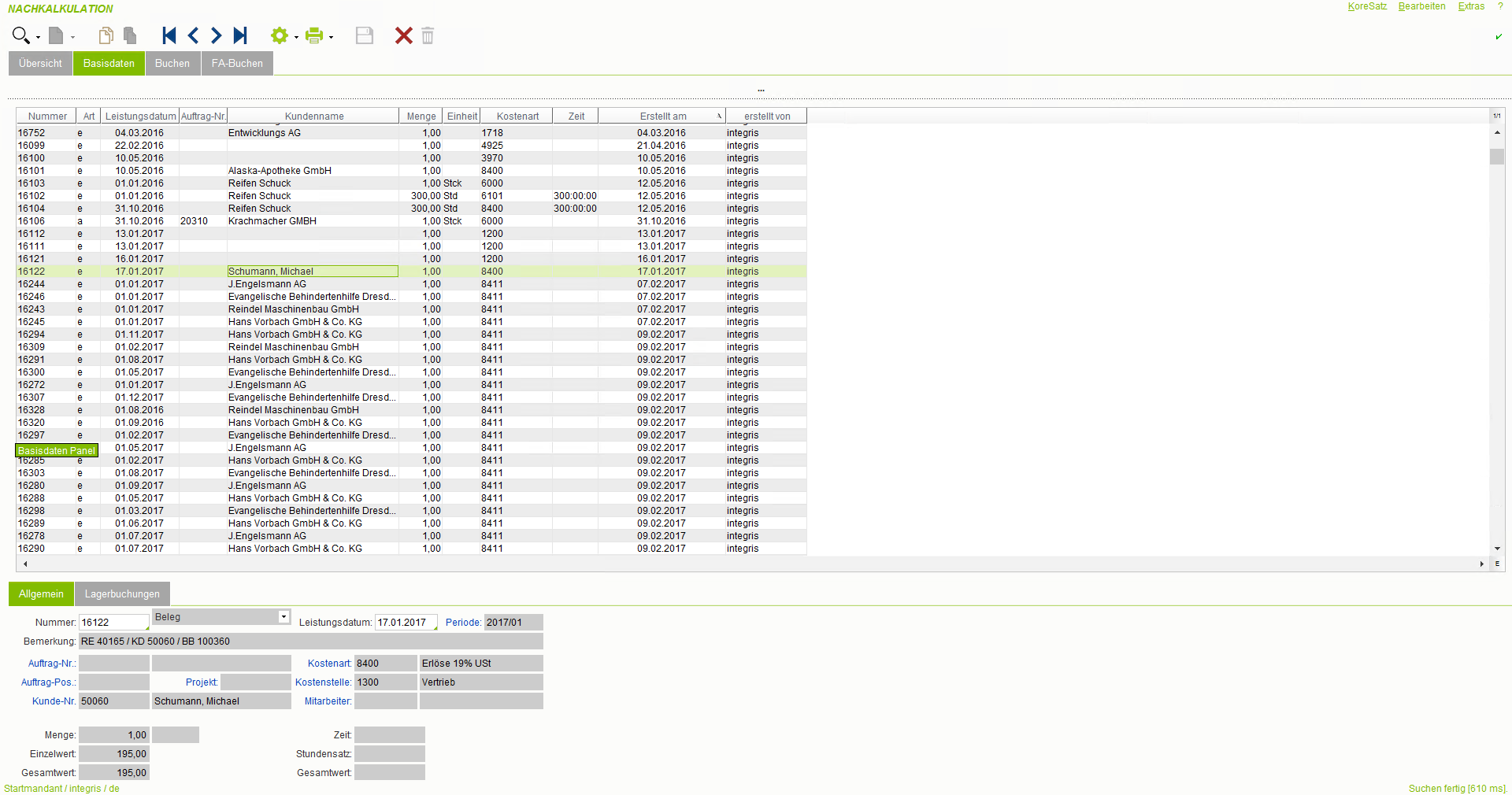This screenshot has width=1512, height=795.
Task: Follow the Kostenstelle link label
Action: (323, 682)
